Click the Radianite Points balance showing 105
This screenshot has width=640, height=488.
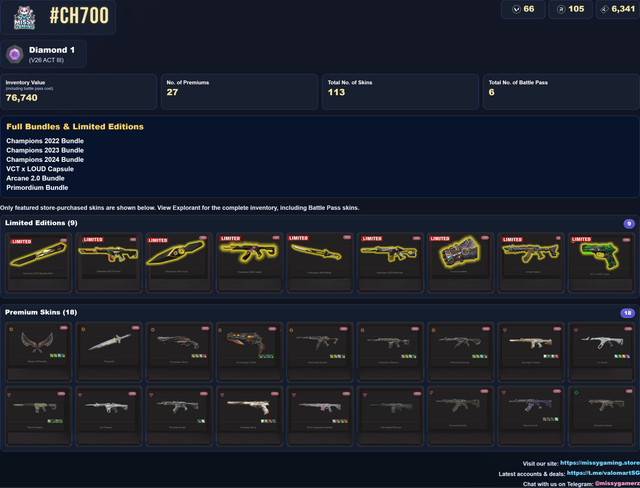pos(570,9)
